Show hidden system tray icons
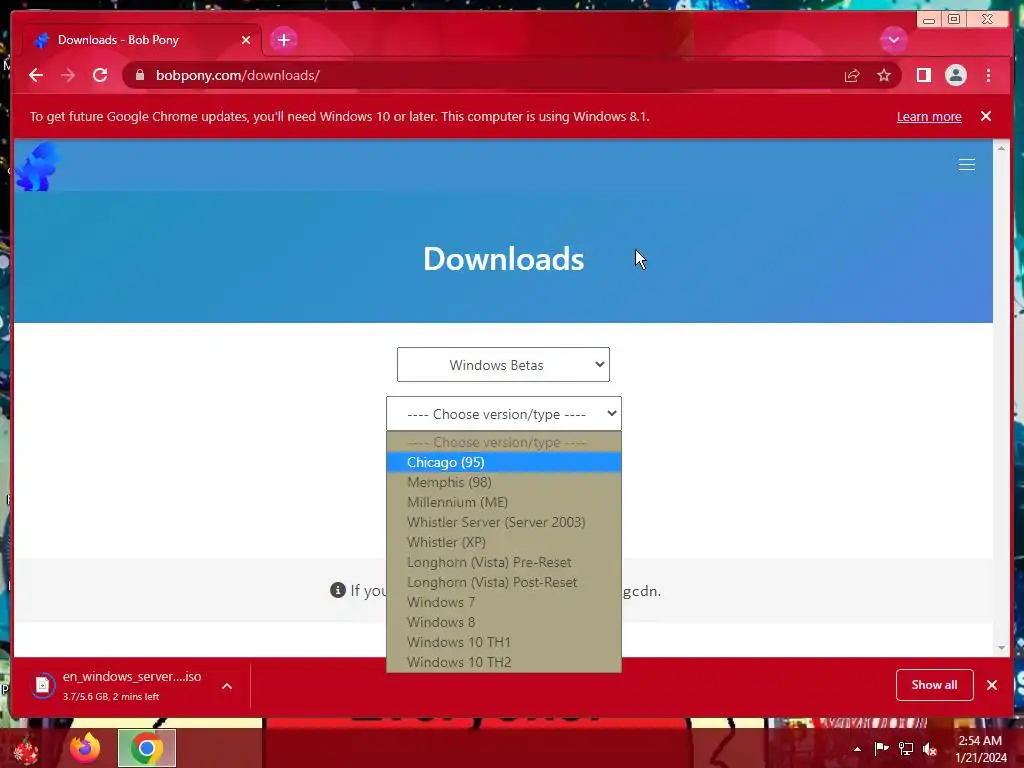The height and width of the screenshot is (768, 1024). point(857,749)
